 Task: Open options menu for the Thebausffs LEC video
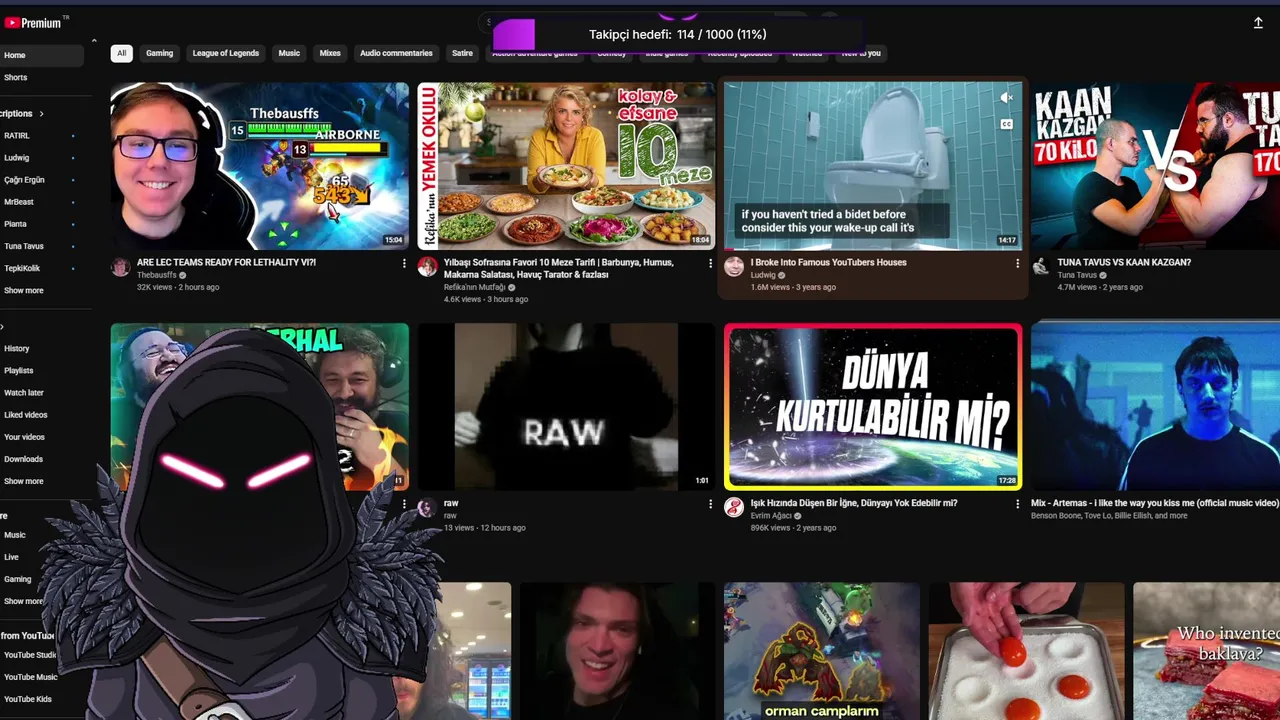click(404, 263)
